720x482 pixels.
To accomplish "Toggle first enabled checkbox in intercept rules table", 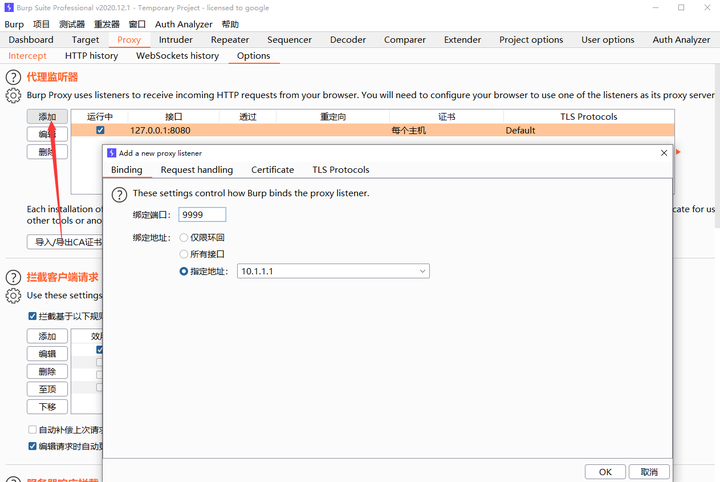I will [99, 350].
